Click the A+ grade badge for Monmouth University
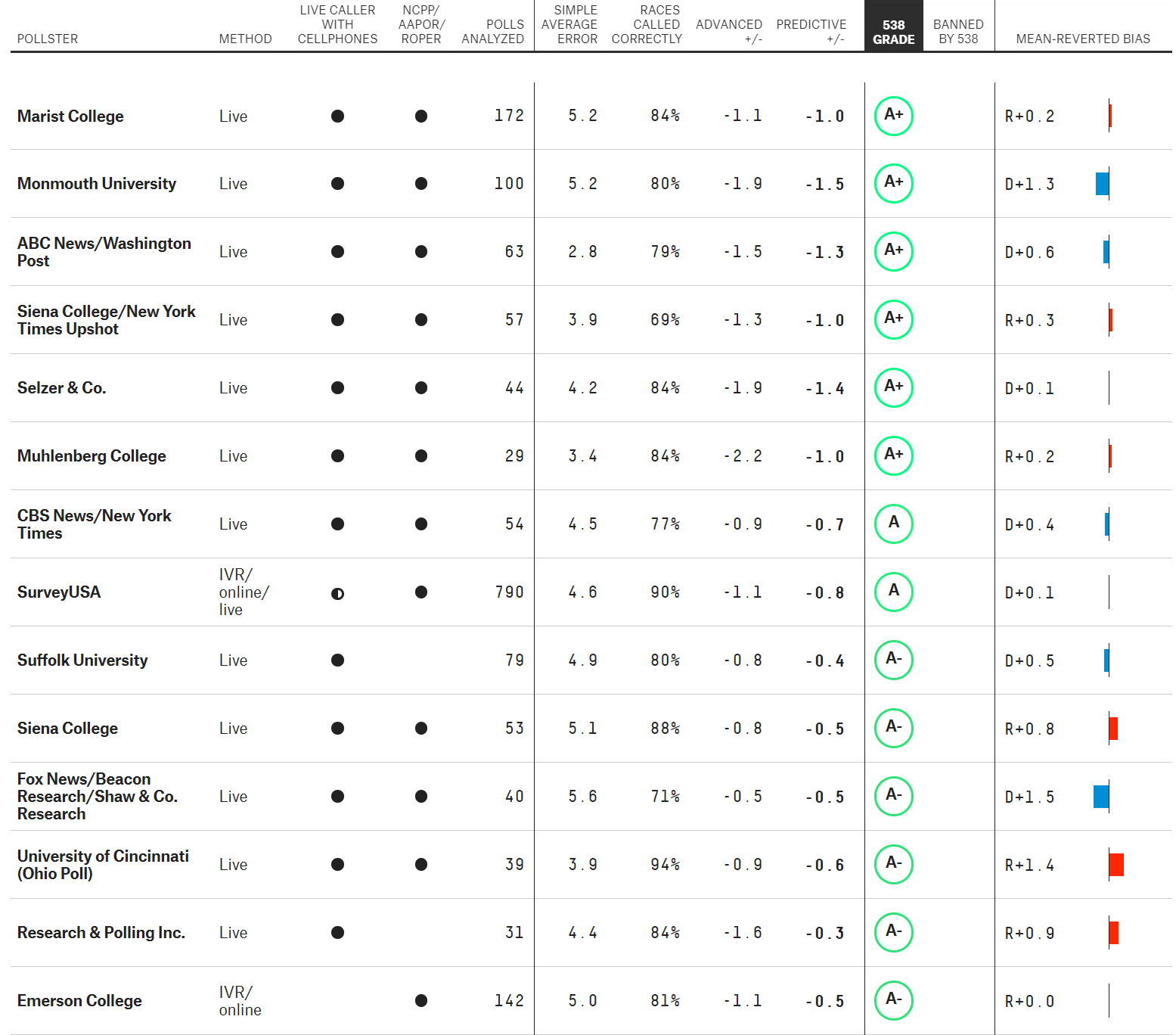Image resolution: width=1176 pixels, height=1035 pixels. 893,184
